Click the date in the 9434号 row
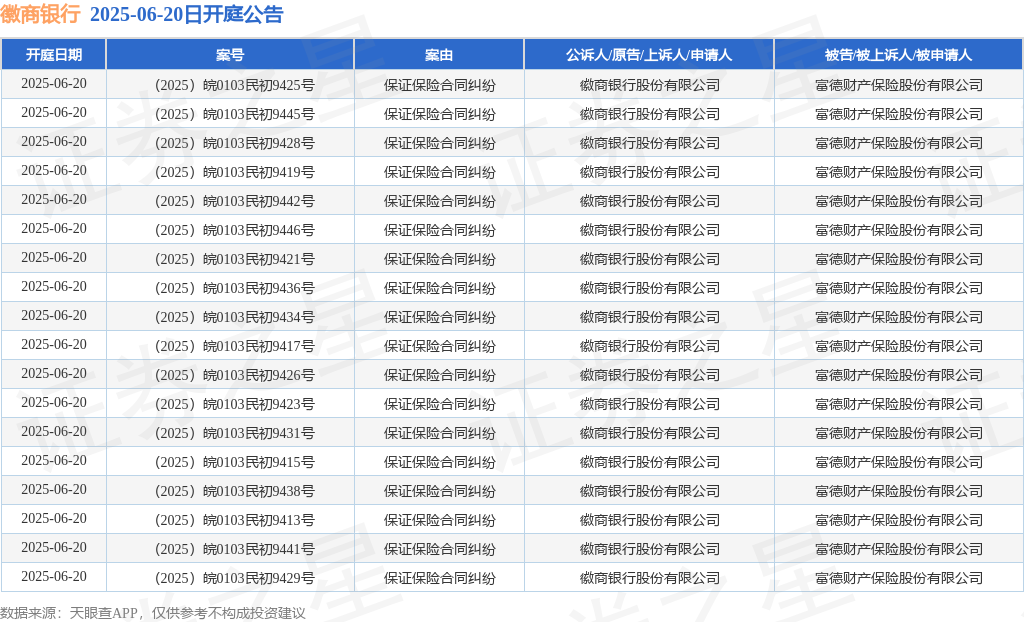Screen dimensions: 1024x622 pos(54,316)
